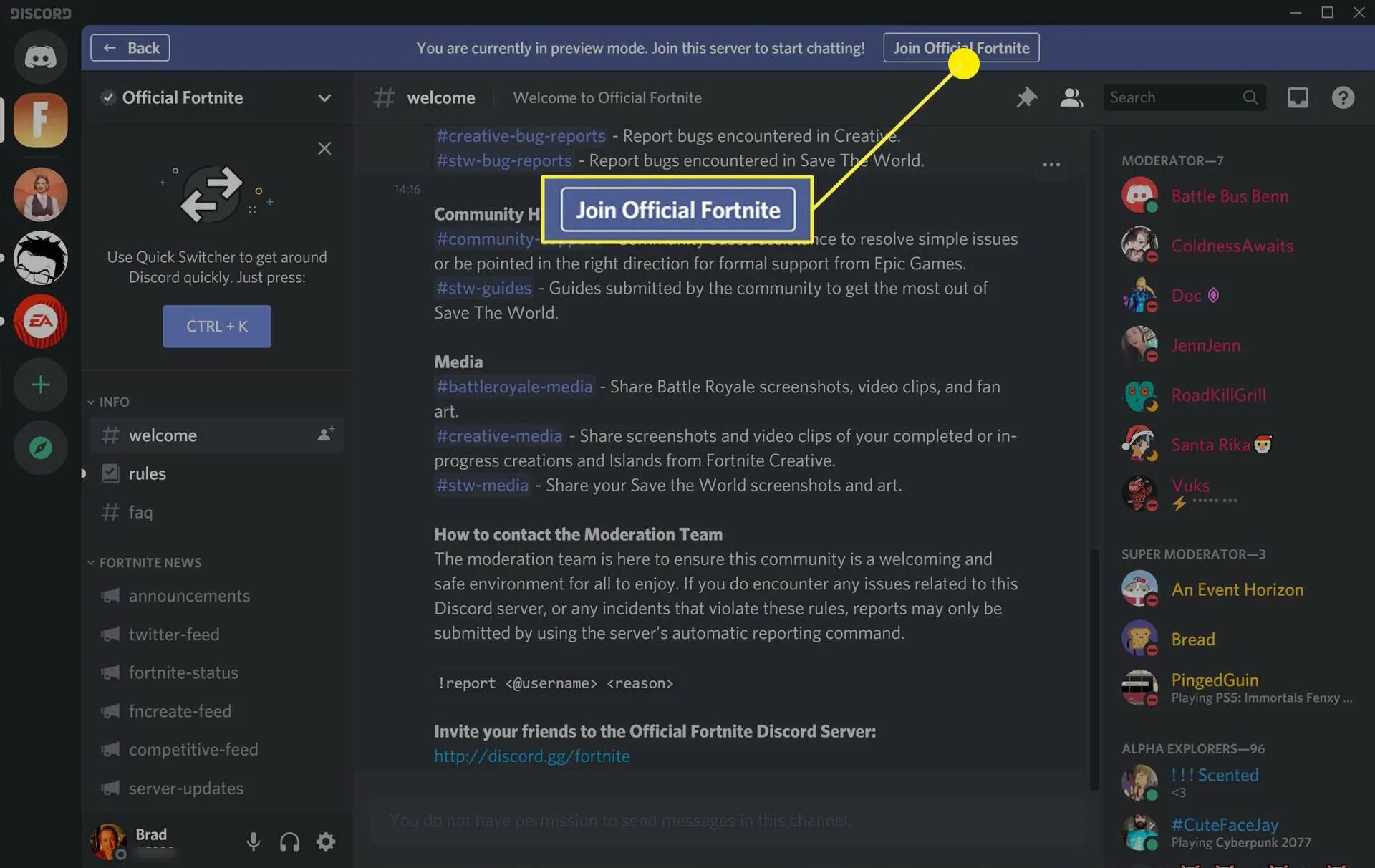1375x868 pixels.
Task: Deafen with headphones toggle
Action: click(289, 842)
